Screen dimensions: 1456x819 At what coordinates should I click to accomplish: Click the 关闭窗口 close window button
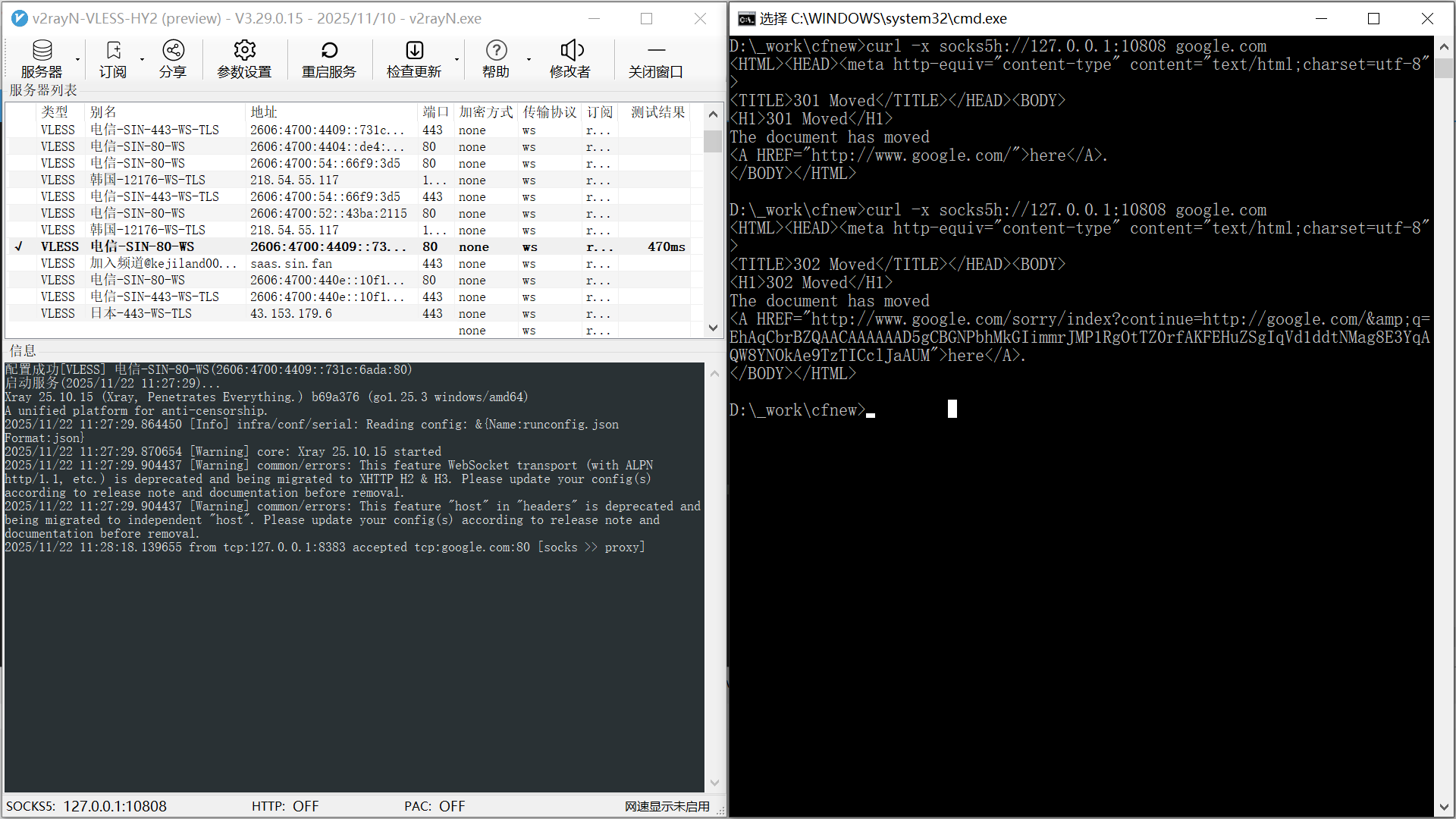(x=656, y=58)
